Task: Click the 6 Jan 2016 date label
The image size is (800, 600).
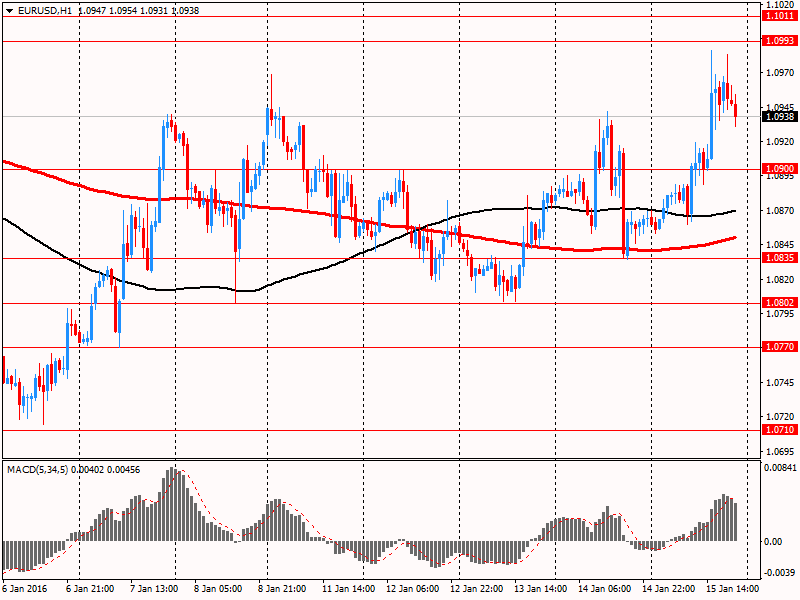Action: coord(28,589)
